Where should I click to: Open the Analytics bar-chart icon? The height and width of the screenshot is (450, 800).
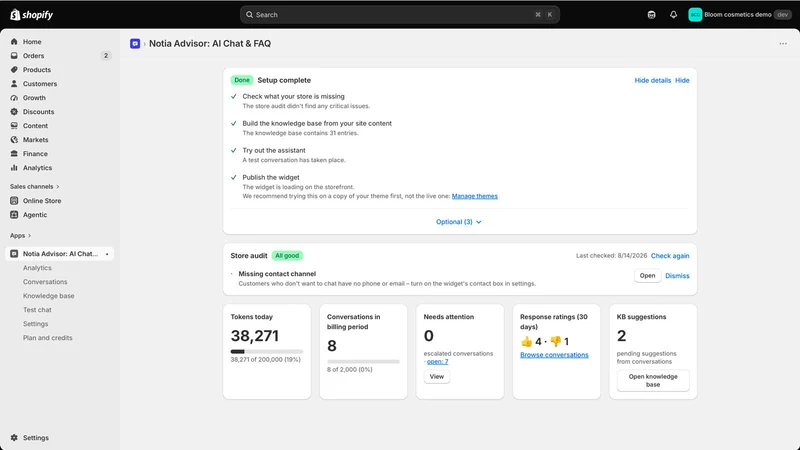(x=14, y=168)
